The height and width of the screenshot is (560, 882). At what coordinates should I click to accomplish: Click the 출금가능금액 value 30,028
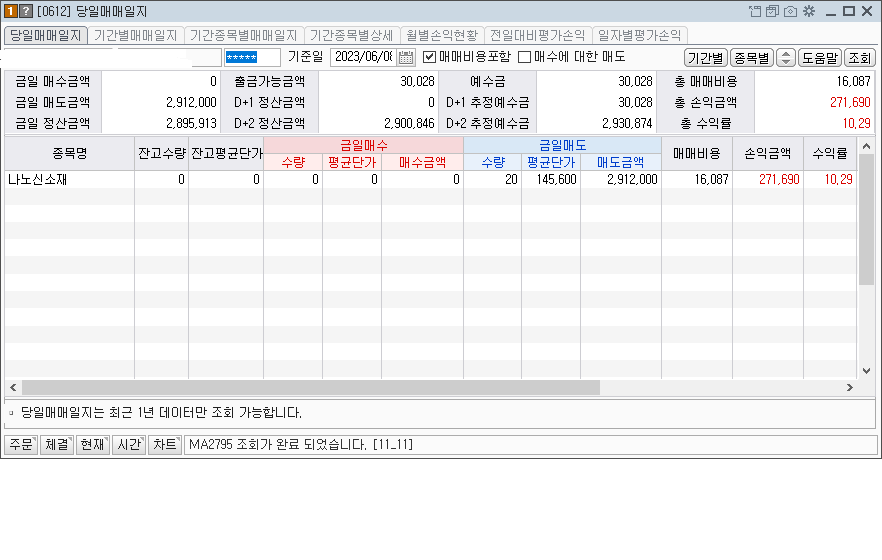tap(417, 82)
